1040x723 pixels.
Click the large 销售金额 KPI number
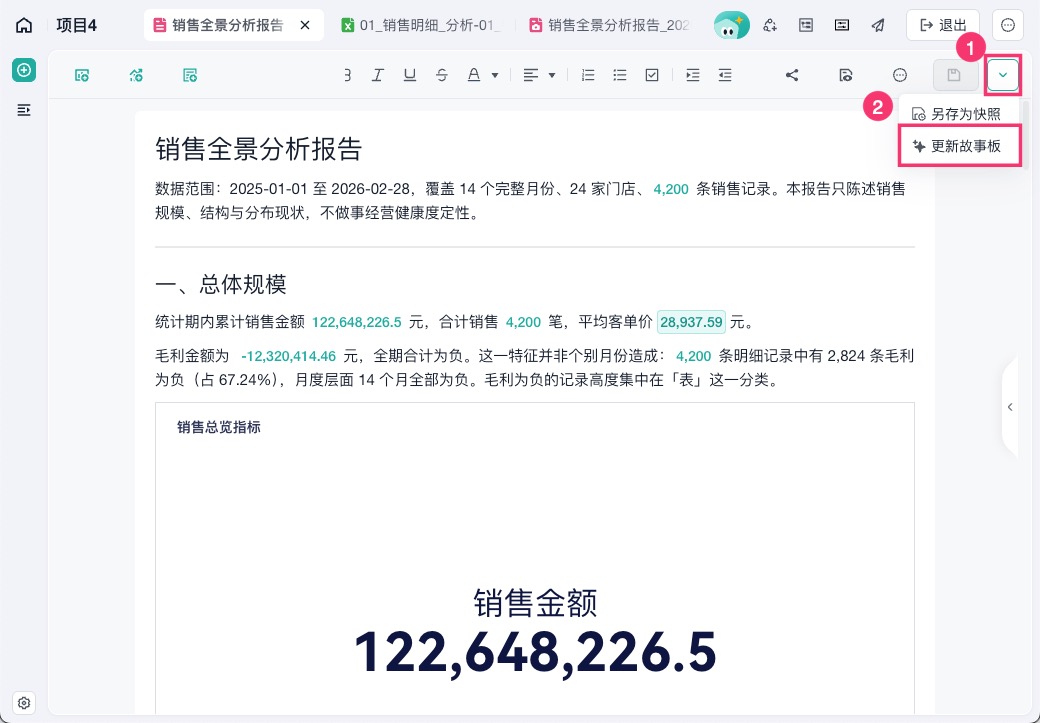coord(535,652)
